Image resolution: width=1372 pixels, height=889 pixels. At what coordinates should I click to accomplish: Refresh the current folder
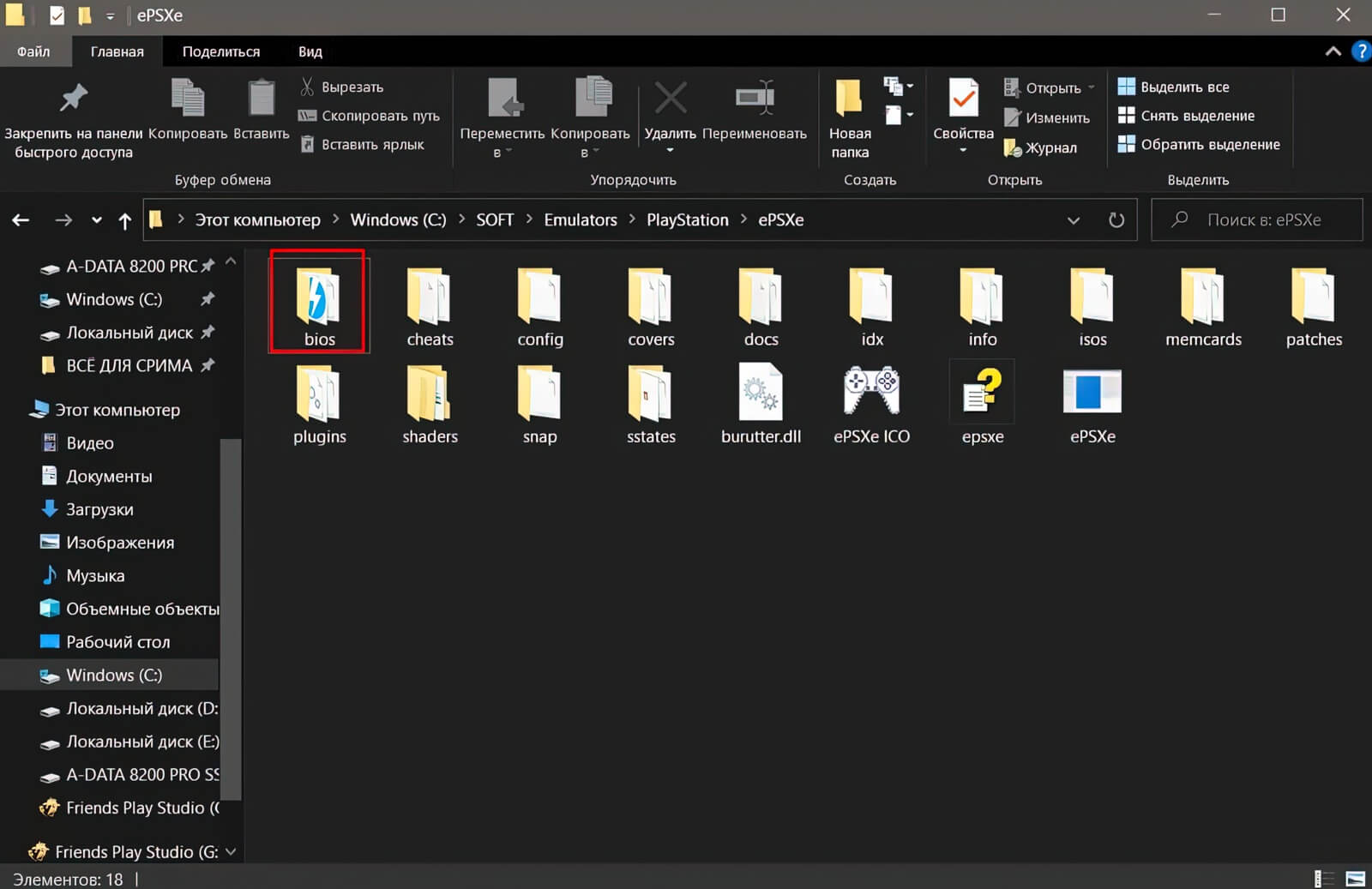(x=1116, y=220)
